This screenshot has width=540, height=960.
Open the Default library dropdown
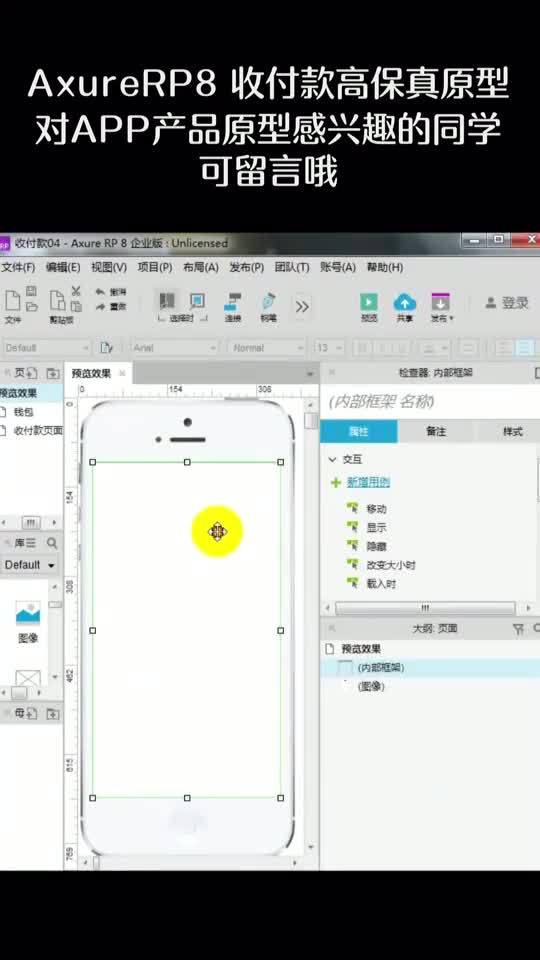point(30,565)
